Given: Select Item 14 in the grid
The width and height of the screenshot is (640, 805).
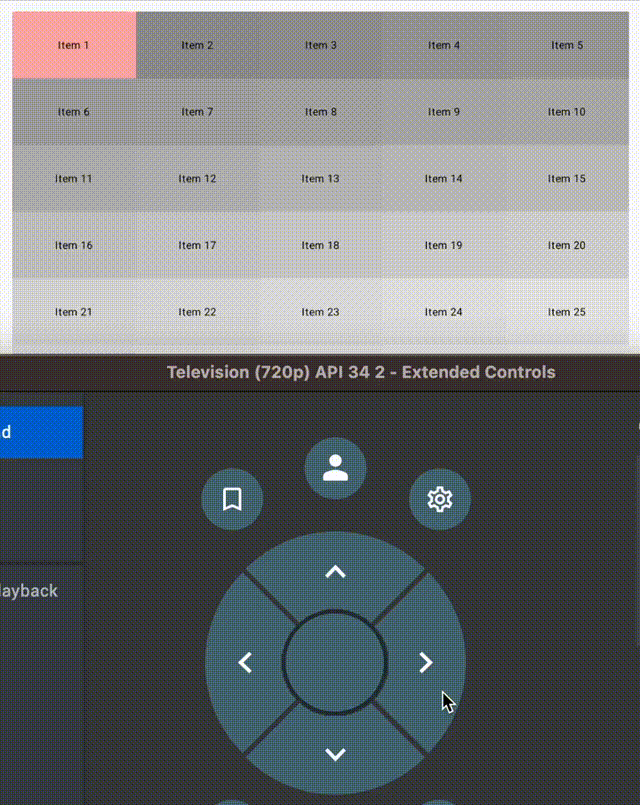Looking at the screenshot, I should coord(444,179).
